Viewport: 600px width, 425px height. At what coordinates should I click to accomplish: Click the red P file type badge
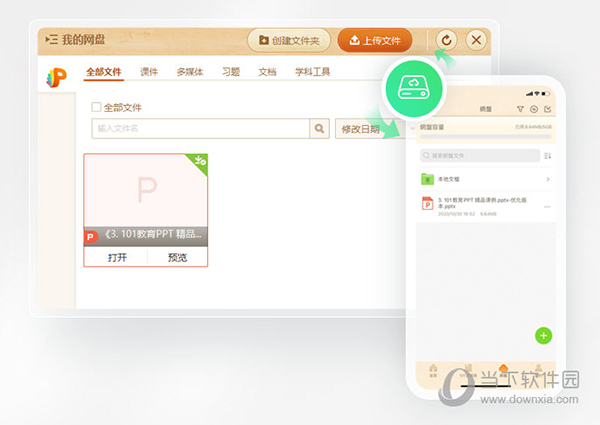tap(90, 237)
